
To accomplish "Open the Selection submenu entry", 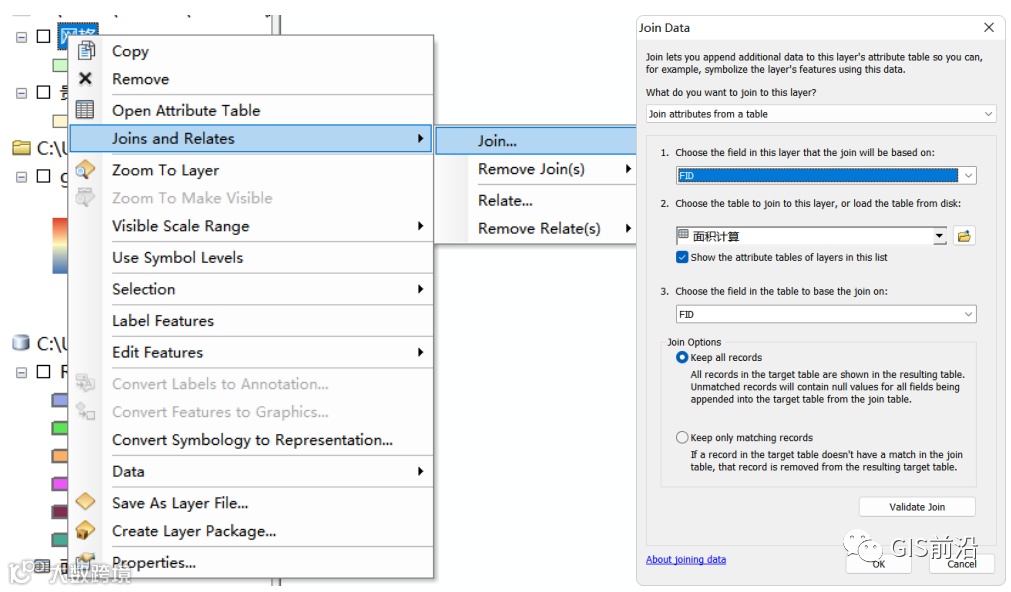I will 143,289.
